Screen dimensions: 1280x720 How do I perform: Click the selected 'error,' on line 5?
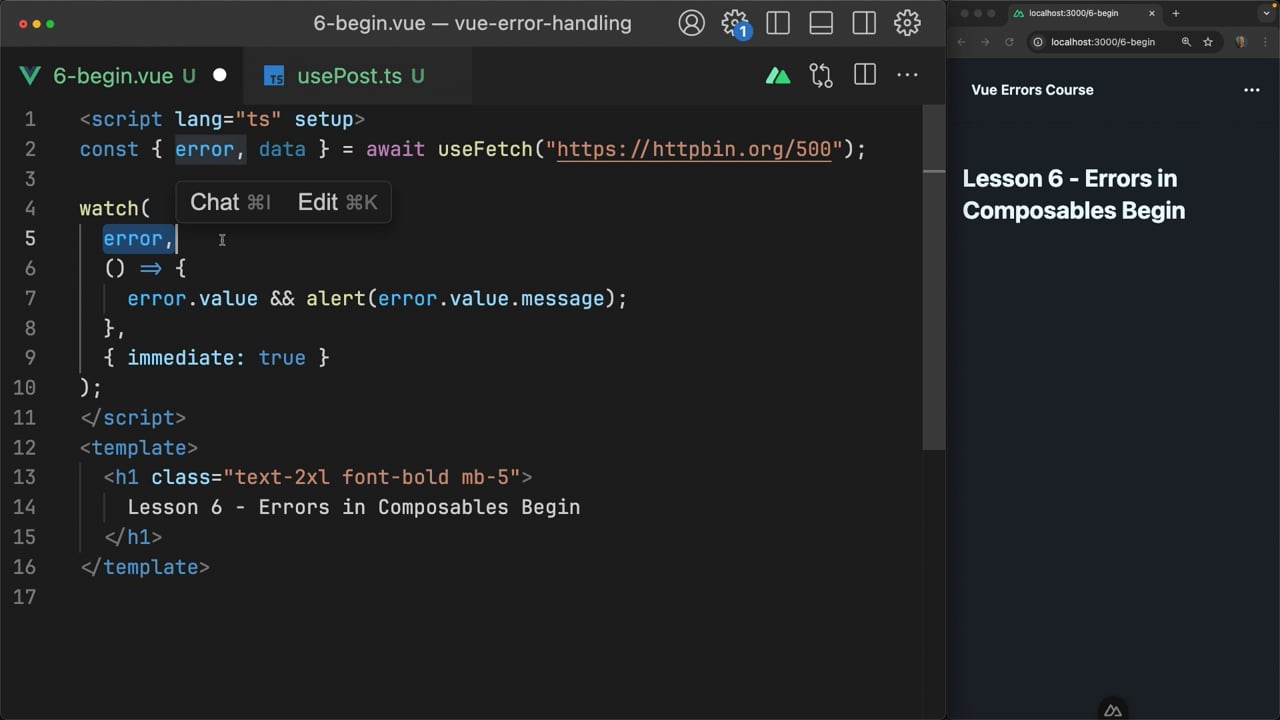click(139, 238)
